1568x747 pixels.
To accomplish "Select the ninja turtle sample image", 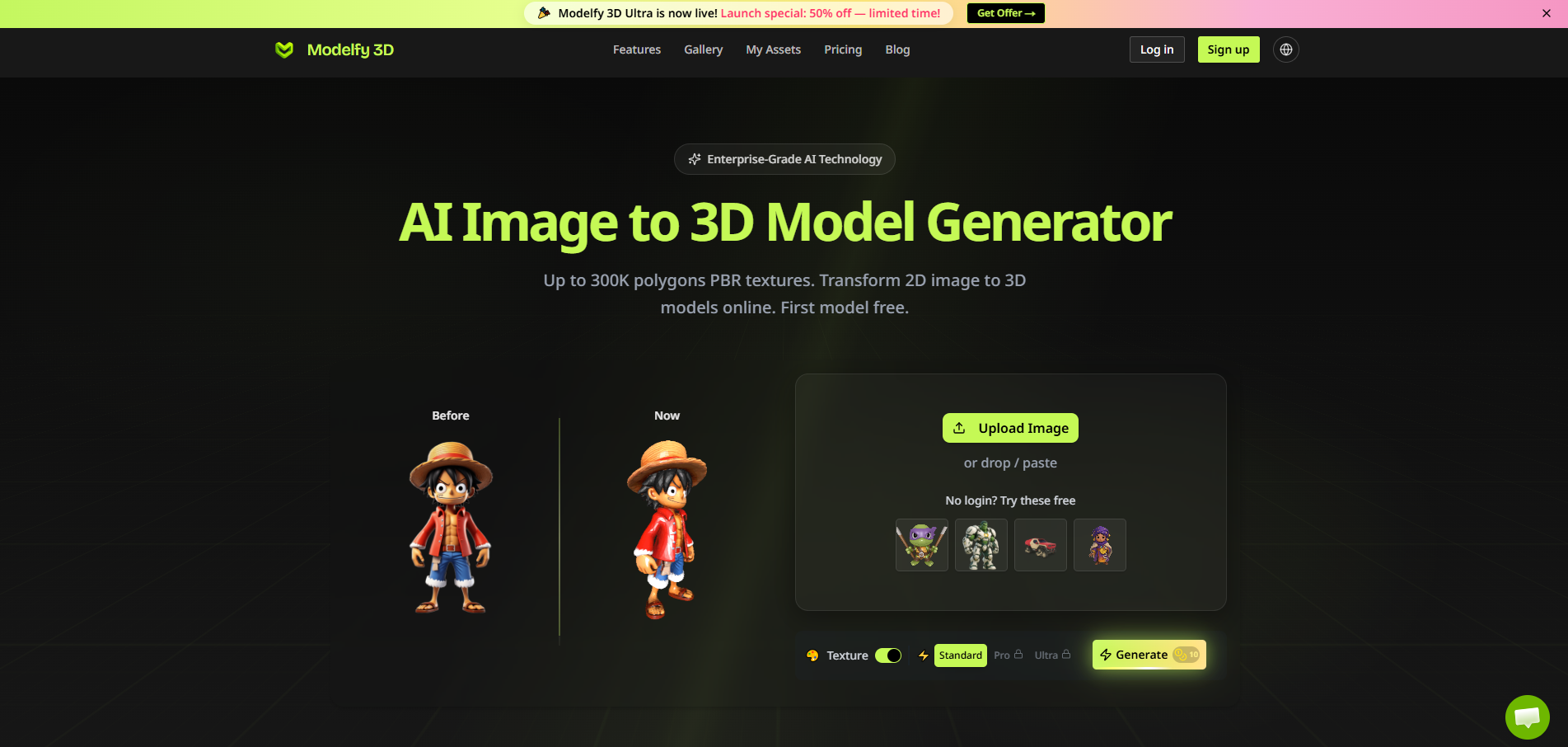I will pos(921,545).
